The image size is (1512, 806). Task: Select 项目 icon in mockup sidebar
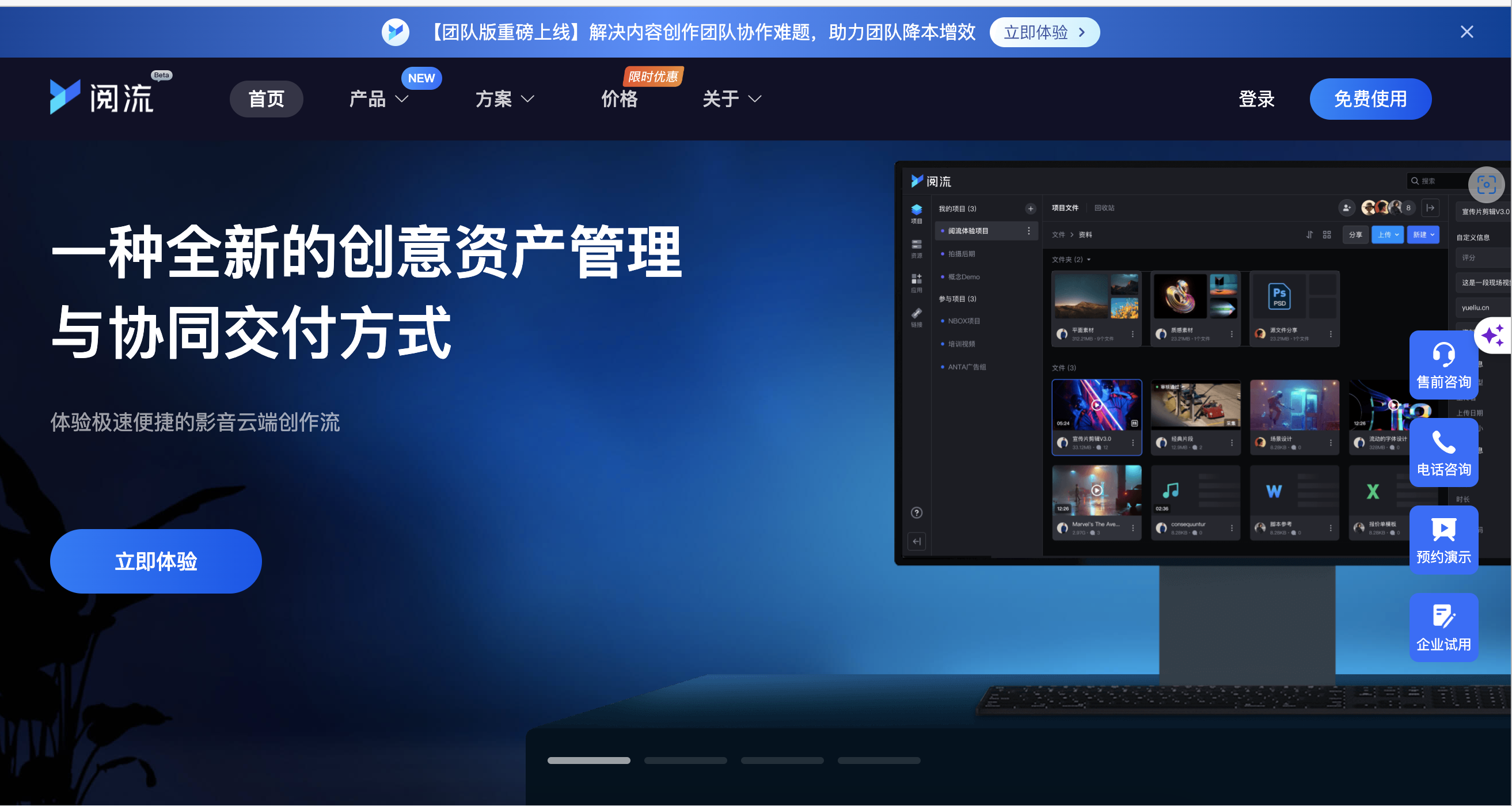(x=916, y=214)
